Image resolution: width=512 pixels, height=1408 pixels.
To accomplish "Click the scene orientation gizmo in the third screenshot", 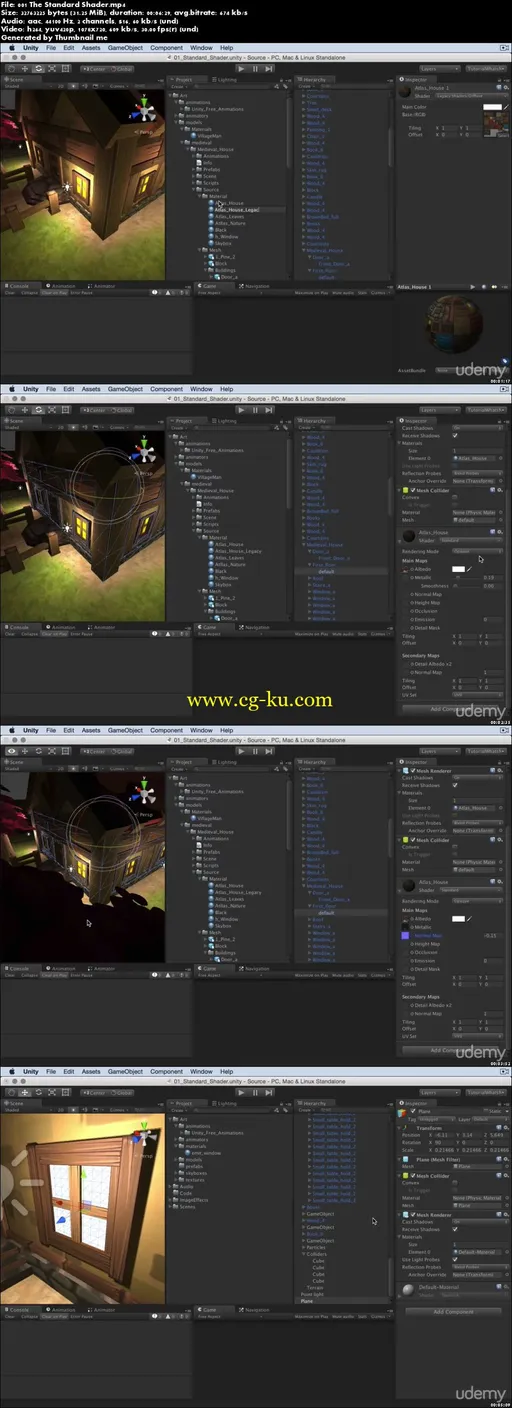I will pyautogui.click(x=145, y=794).
